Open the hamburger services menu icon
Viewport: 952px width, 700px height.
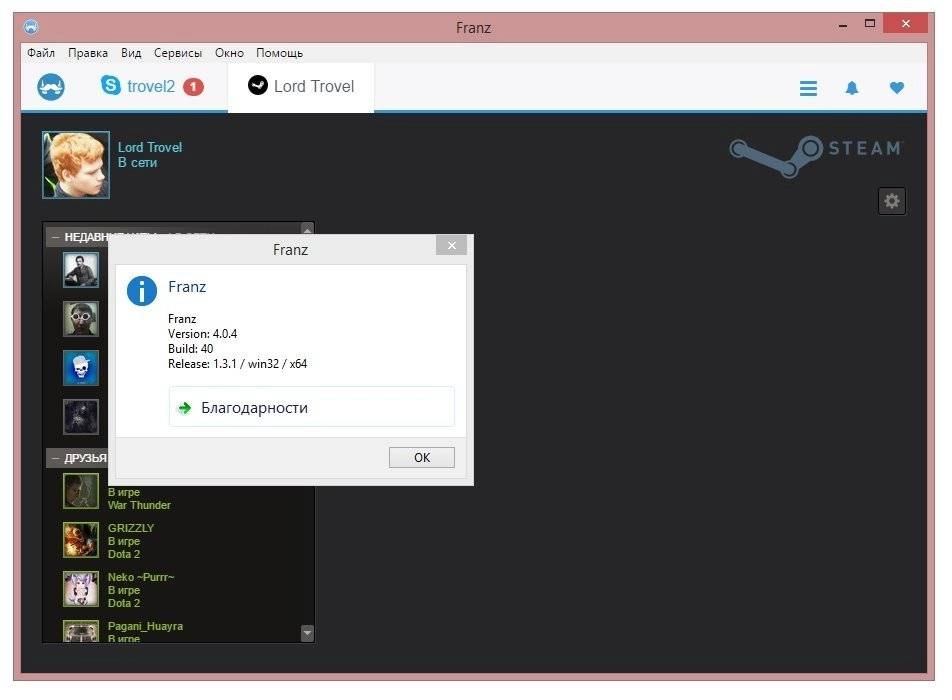808,89
